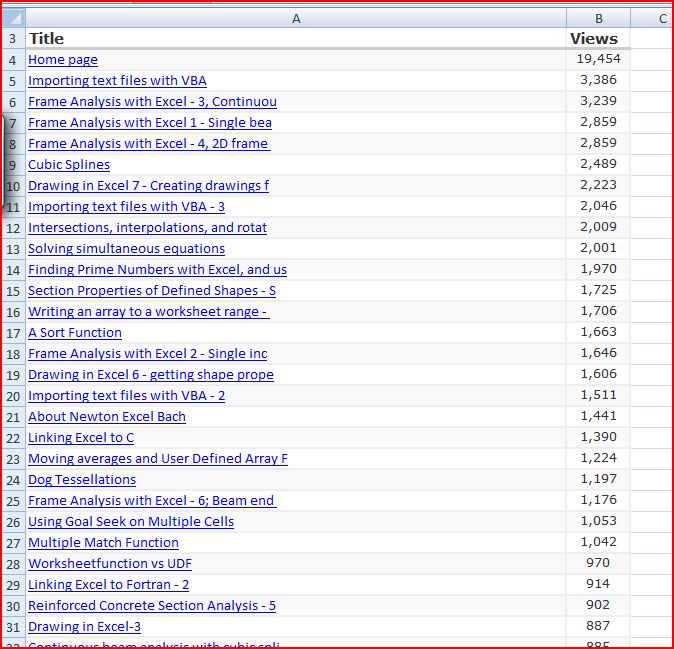This screenshot has height=649, width=674.
Task: Open the Cubic Splines hyperlink
Action: click(69, 165)
